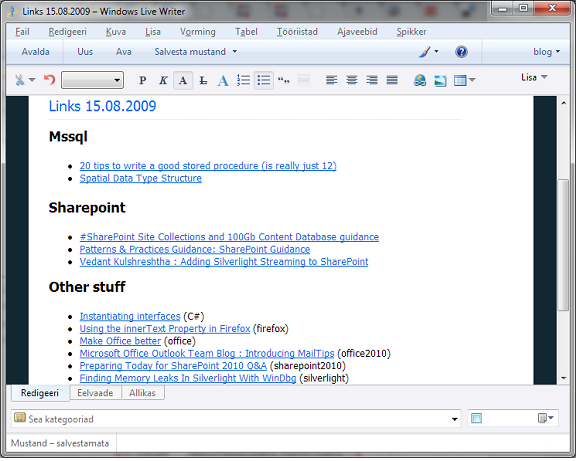Viewport: 579px width, 461px height.
Task: Open Make Office better link
Action: tap(120, 341)
